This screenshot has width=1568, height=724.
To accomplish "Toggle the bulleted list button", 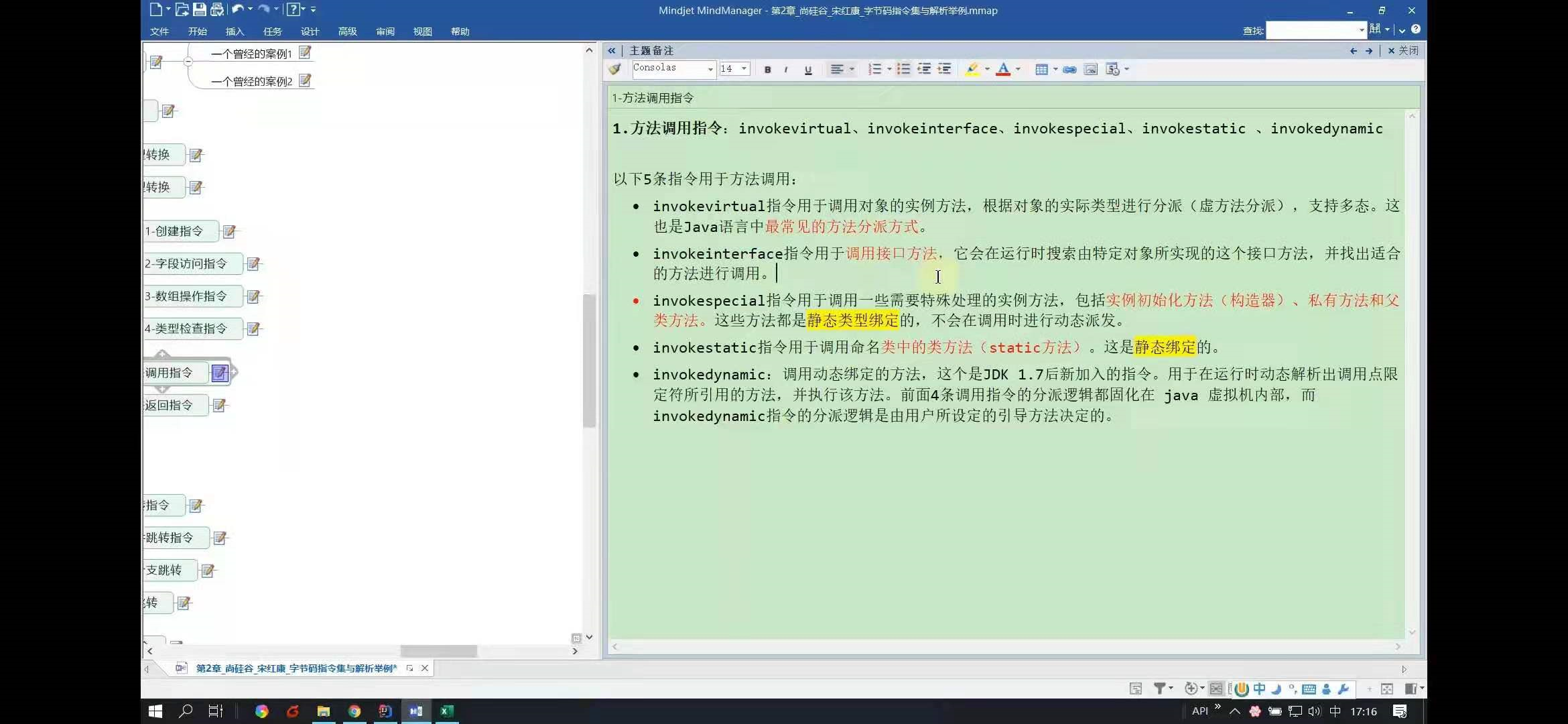I will point(903,69).
